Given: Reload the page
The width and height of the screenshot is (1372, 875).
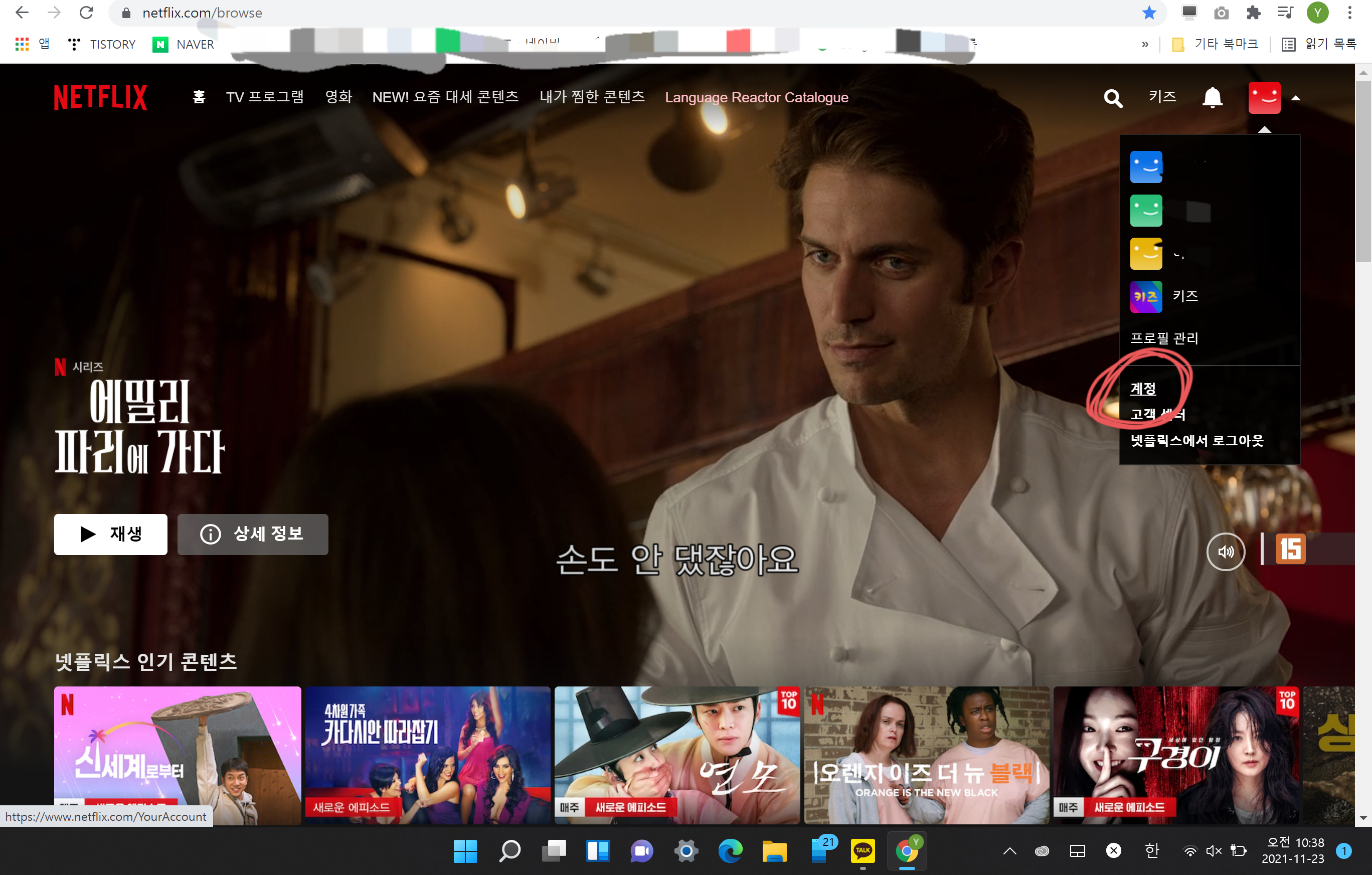Looking at the screenshot, I should point(86,13).
